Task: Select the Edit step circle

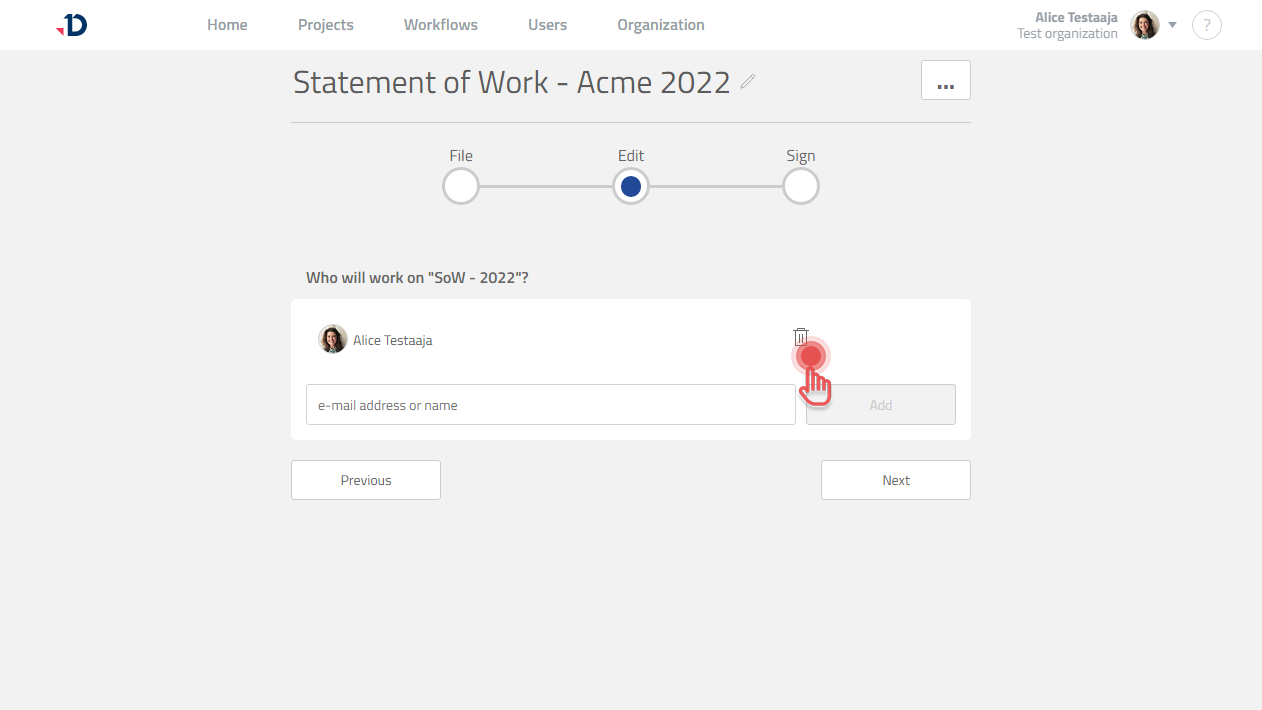Action: click(631, 186)
